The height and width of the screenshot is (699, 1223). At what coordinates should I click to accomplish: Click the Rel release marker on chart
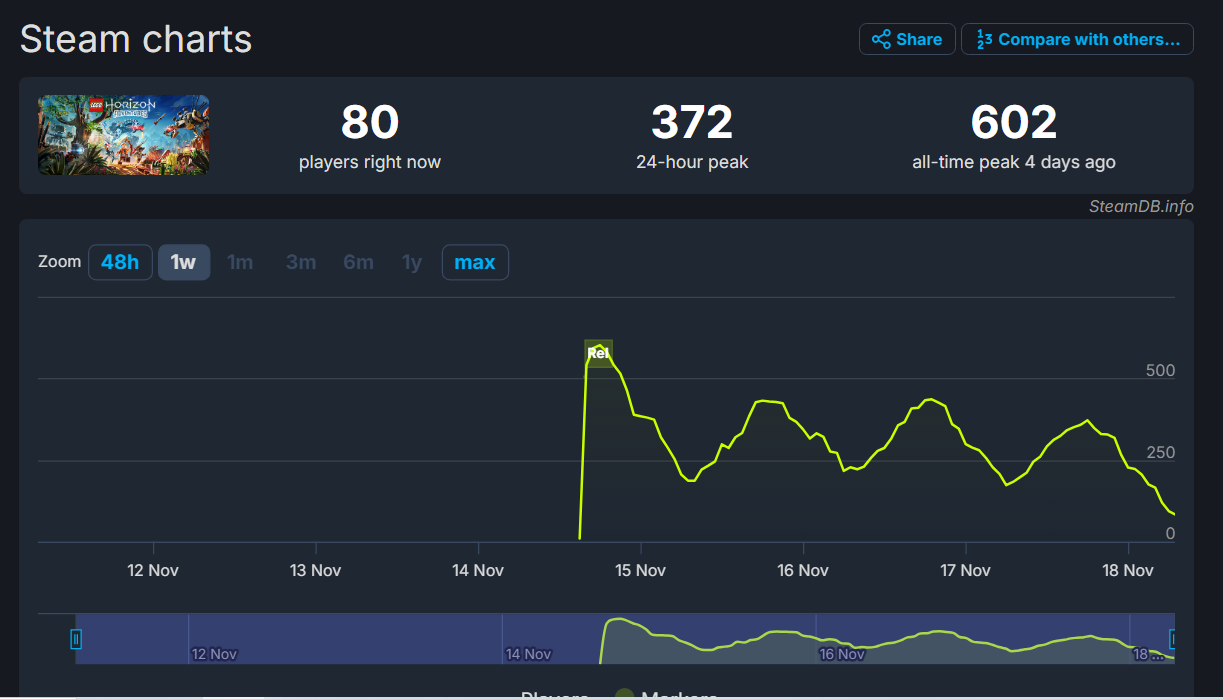[598, 353]
